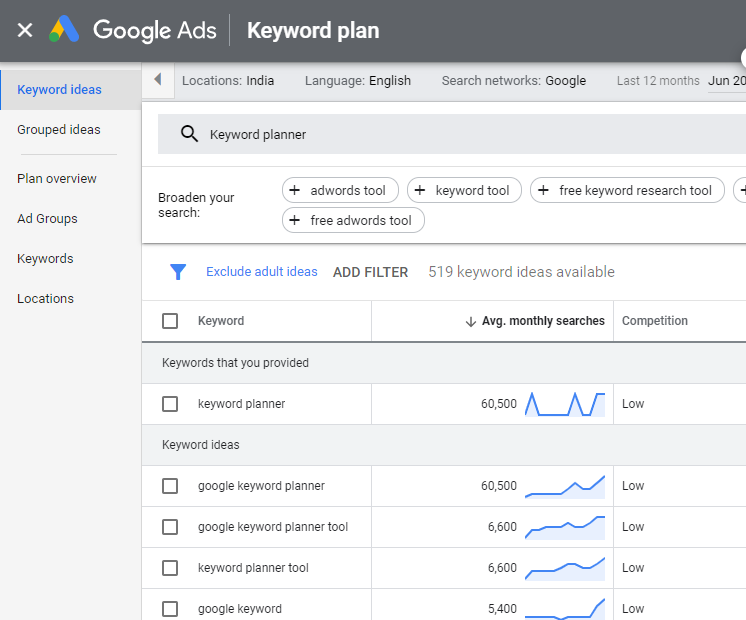Check the 'google keyword' row checkbox
This screenshot has width=746, height=620.
(170, 609)
